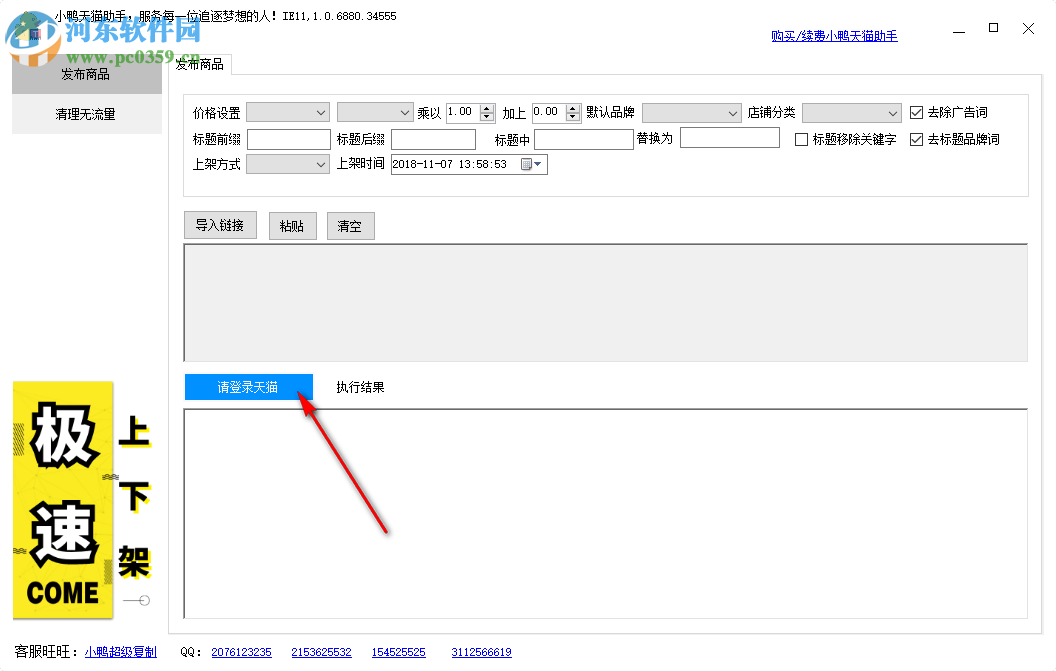
Task: Toggle 去除广告词 checkbox
Action: (x=917, y=113)
